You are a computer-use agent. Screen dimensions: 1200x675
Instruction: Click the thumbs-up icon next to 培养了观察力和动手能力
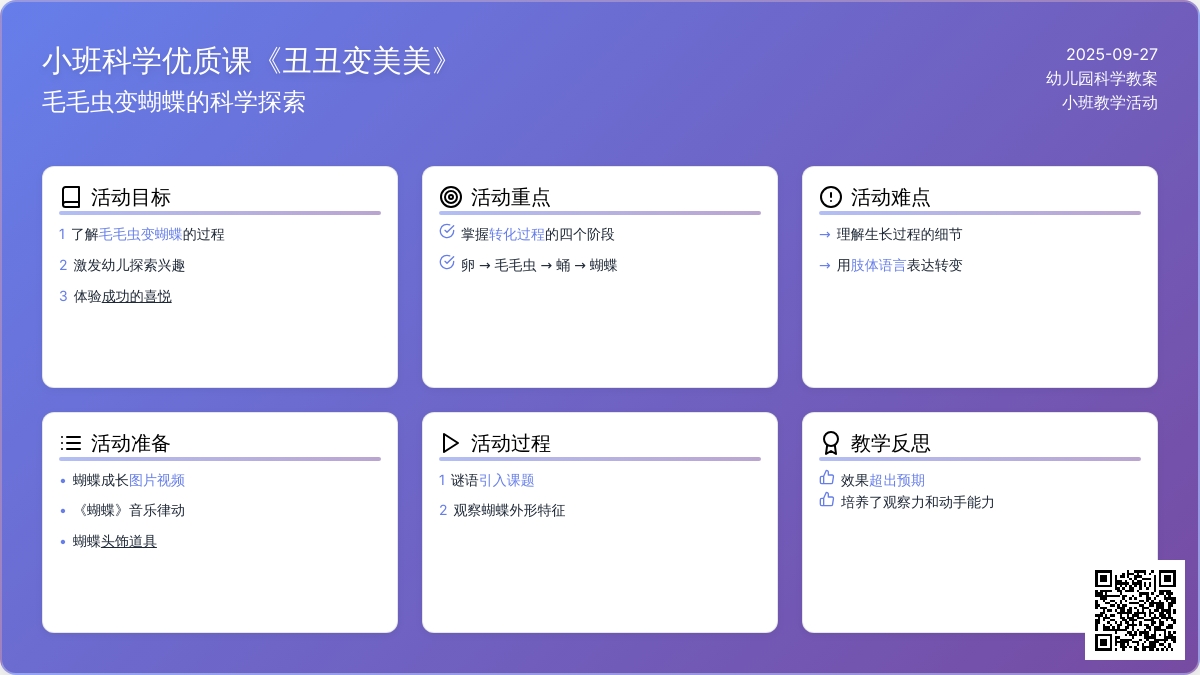pos(827,500)
